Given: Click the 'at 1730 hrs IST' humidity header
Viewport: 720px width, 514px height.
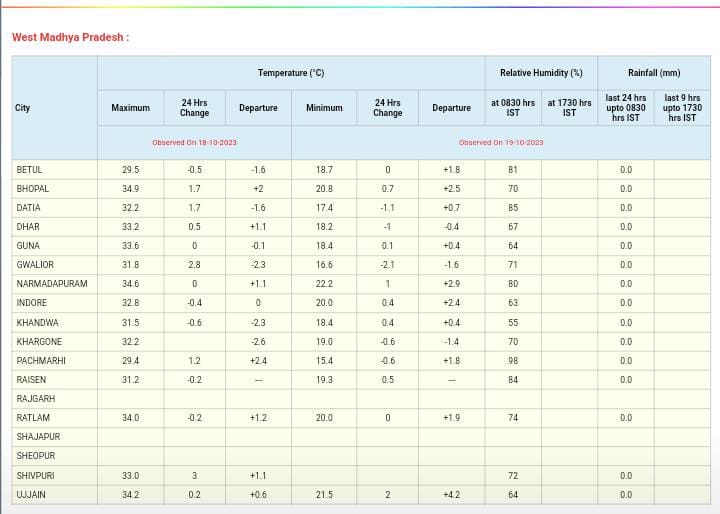Looking at the screenshot, I should pyautogui.click(x=569, y=108).
